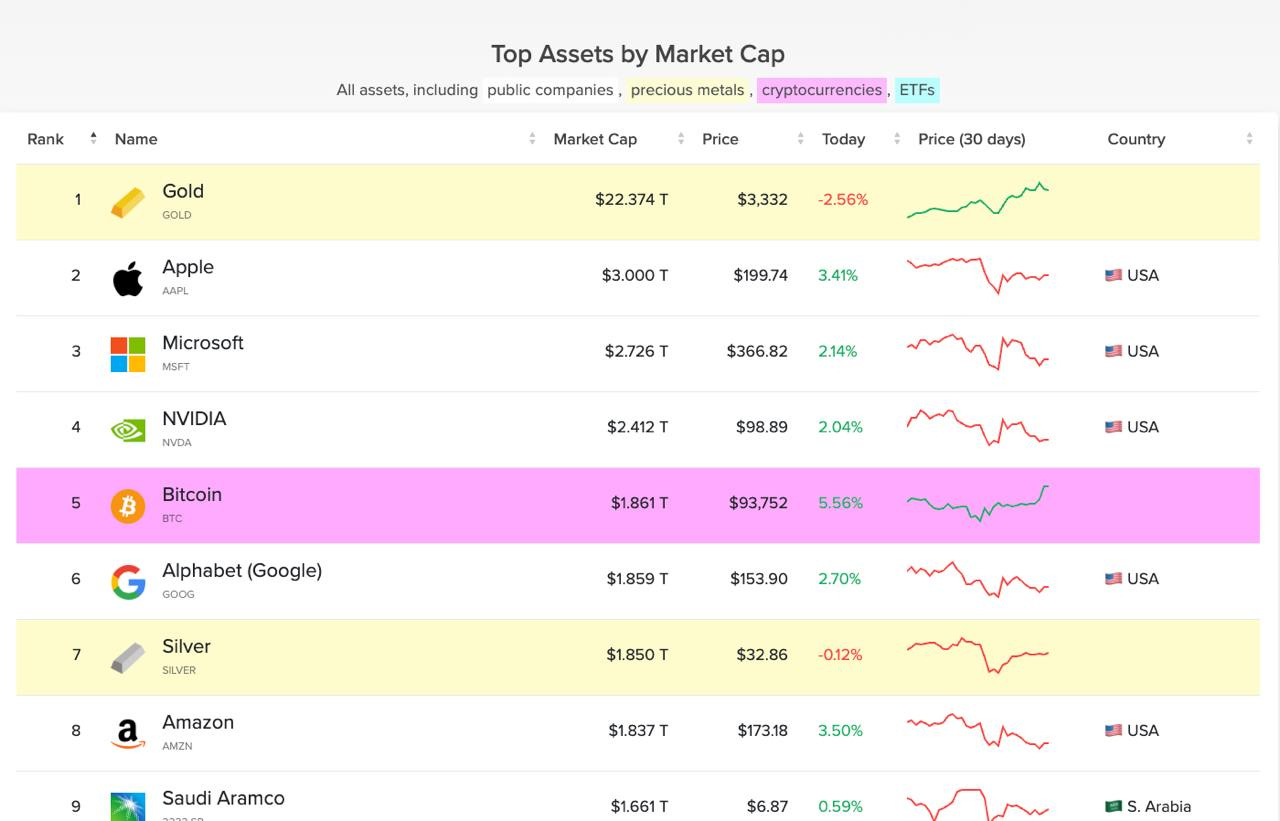Click the USA flag in Microsoft row
Viewport: 1280px width, 821px height.
pyautogui.click(x=1113, y=351)
